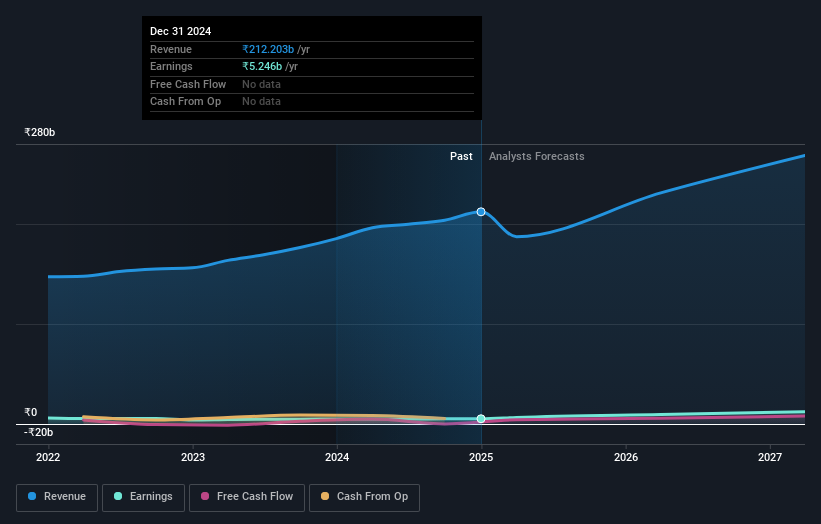Click the ₹280b y-axis label
This screenshot has height=524, width=821.
39,132
